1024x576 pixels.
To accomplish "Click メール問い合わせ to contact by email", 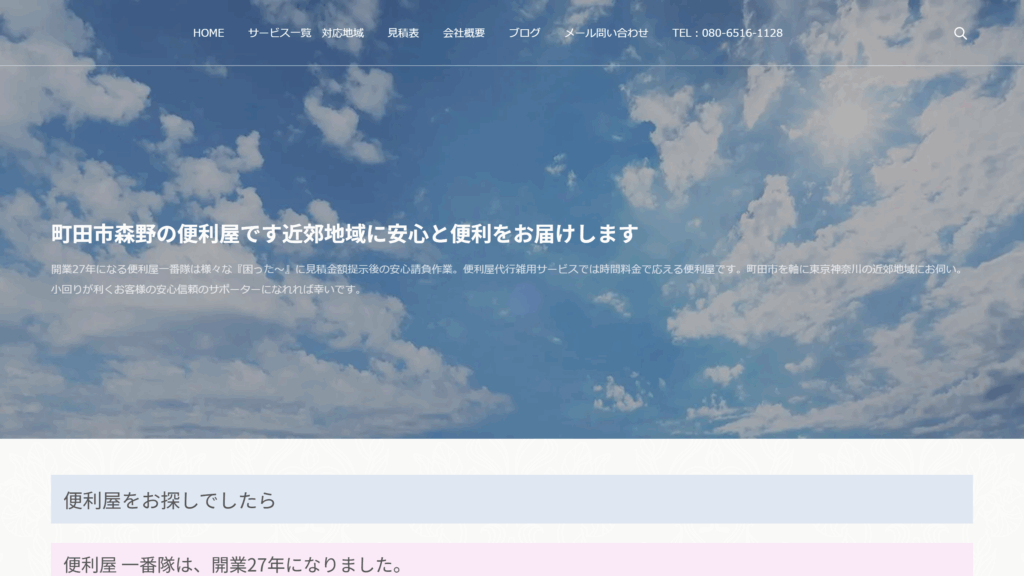I will tap(606, 33).
